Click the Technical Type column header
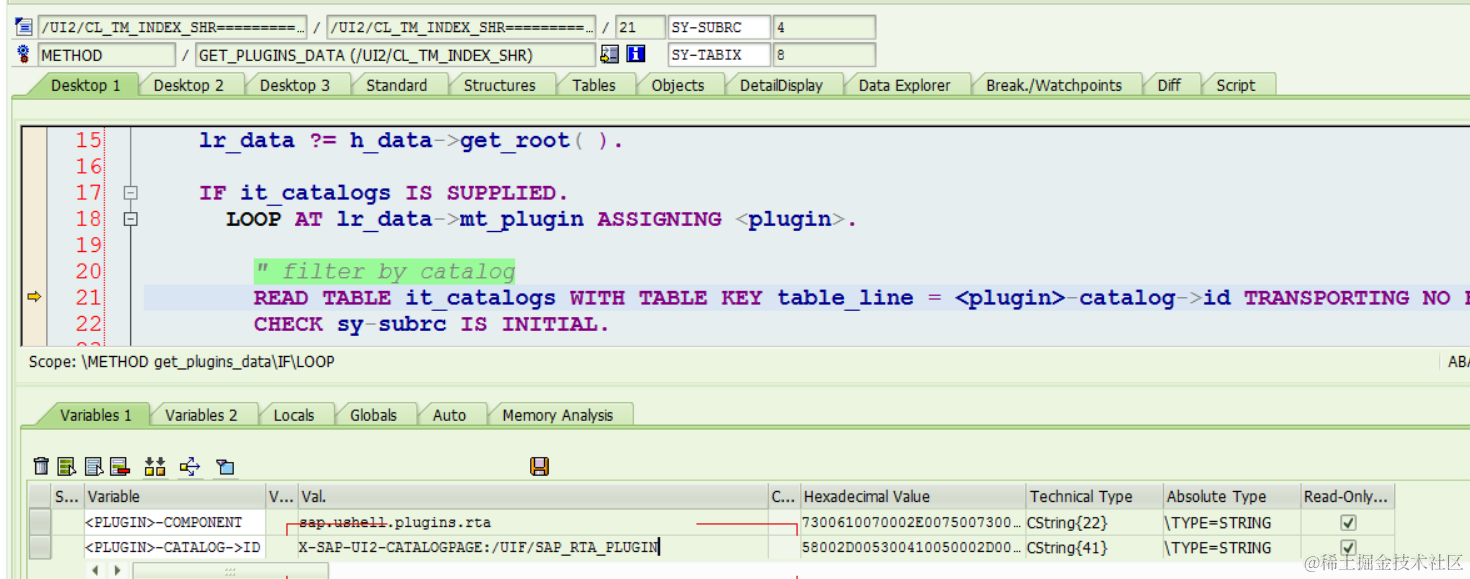Screen dimensions: 1470x579 click(x=1095, y=496)
